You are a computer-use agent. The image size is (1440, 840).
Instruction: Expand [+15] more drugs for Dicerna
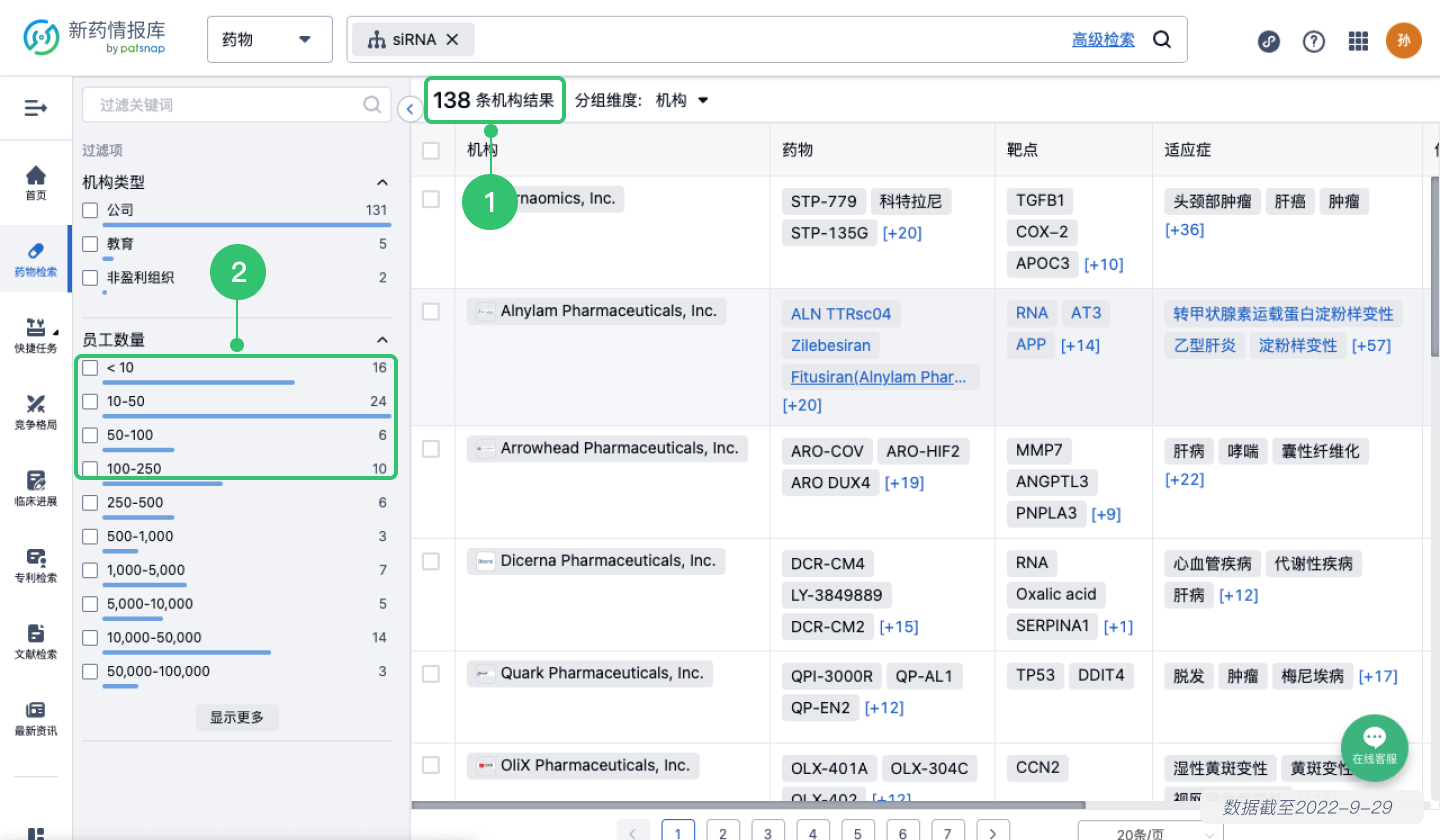click(x=899, y=627)
